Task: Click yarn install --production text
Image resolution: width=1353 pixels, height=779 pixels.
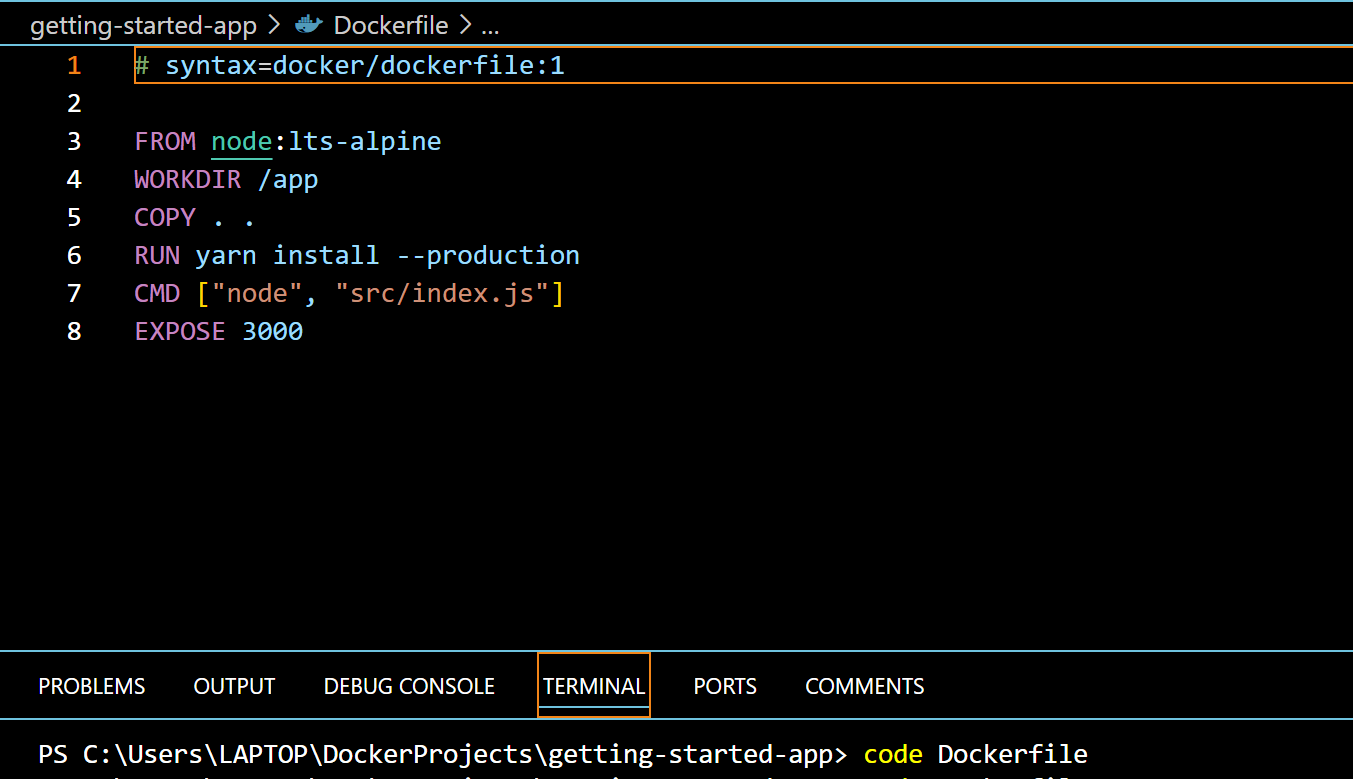Action: (388, 255)
